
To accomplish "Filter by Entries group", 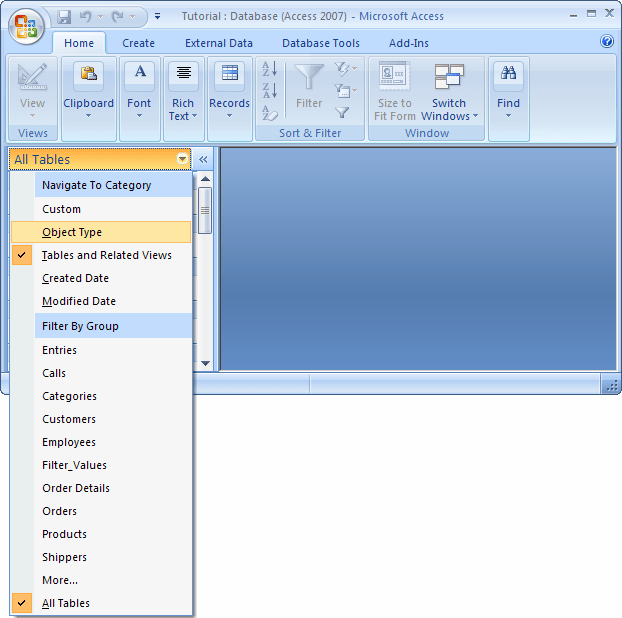I will coord(101,350).
